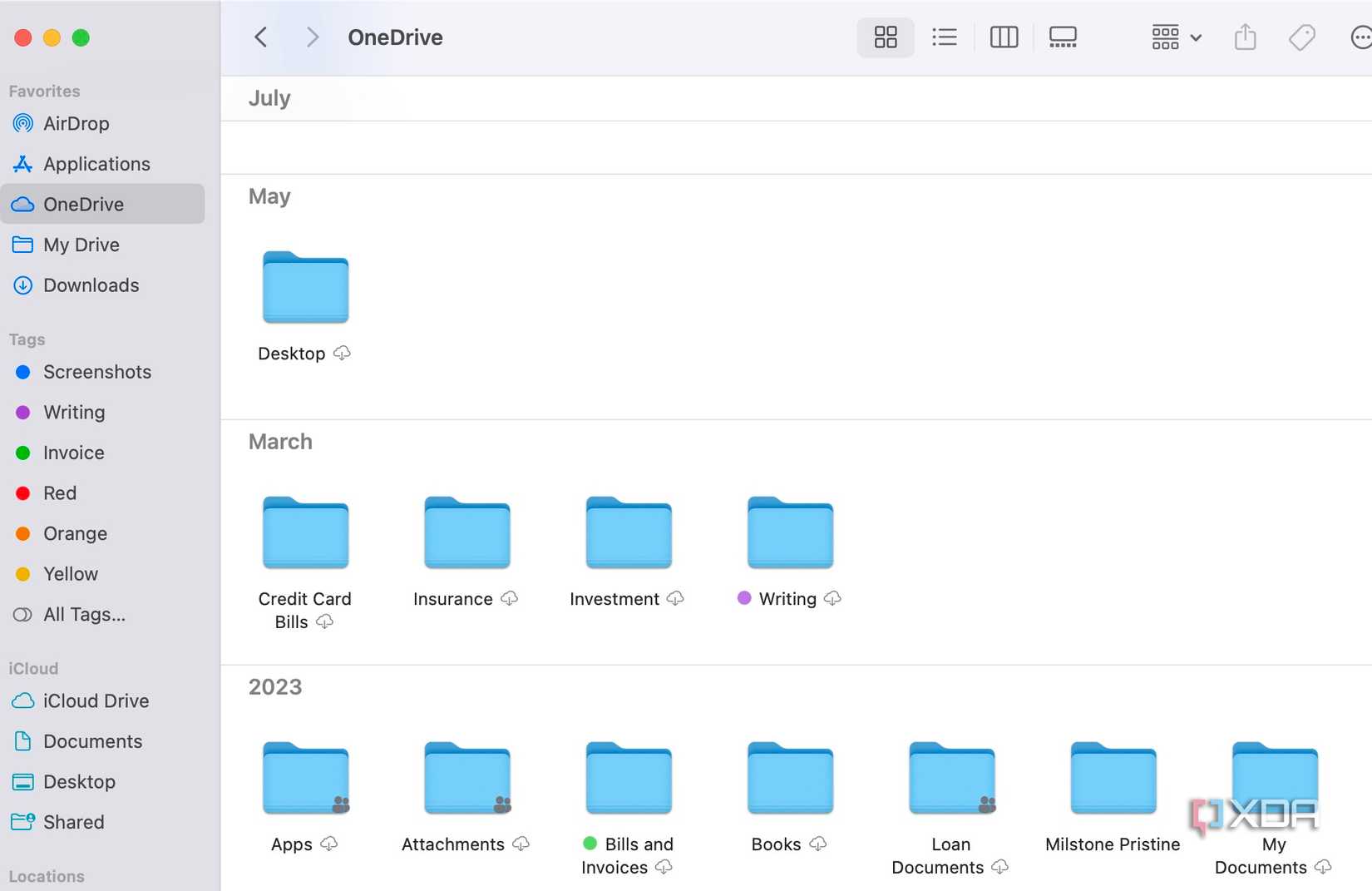Switch to list view in the toolbar
The height and width of the screenshot is (891, 1372).
(x=944, y=37)
